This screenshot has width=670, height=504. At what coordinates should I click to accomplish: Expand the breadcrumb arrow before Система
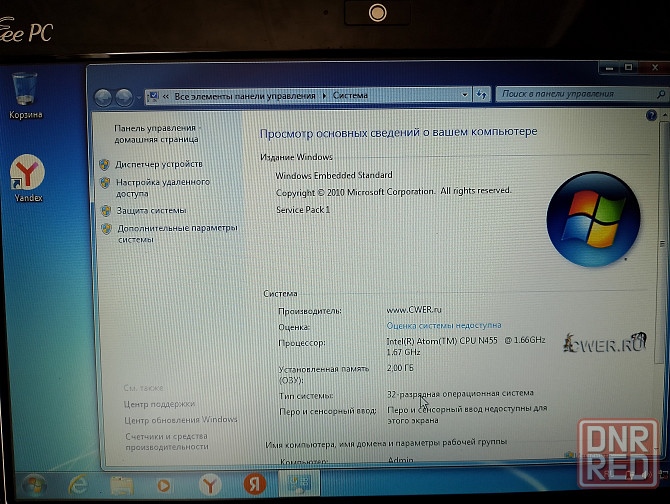pyautogui.click(x=324, y=96)
